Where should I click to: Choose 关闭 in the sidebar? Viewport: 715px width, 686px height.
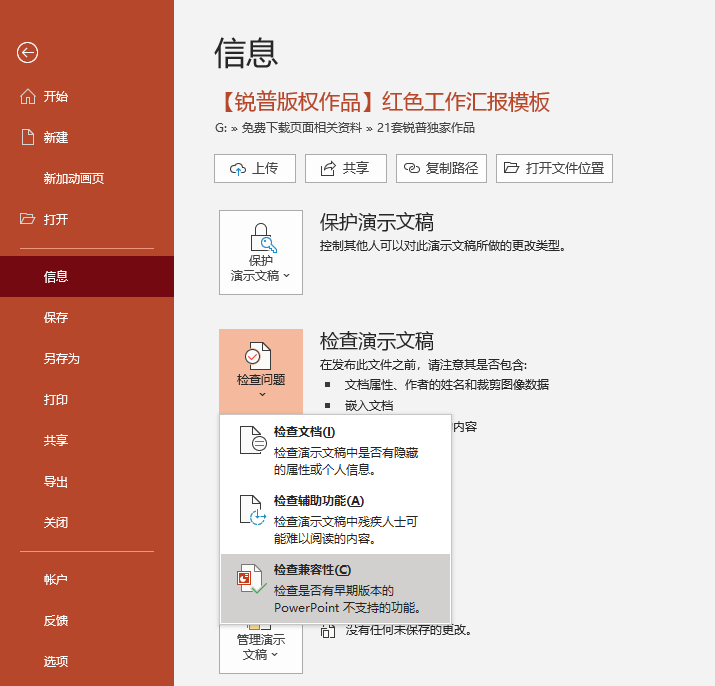pos(87,523)
